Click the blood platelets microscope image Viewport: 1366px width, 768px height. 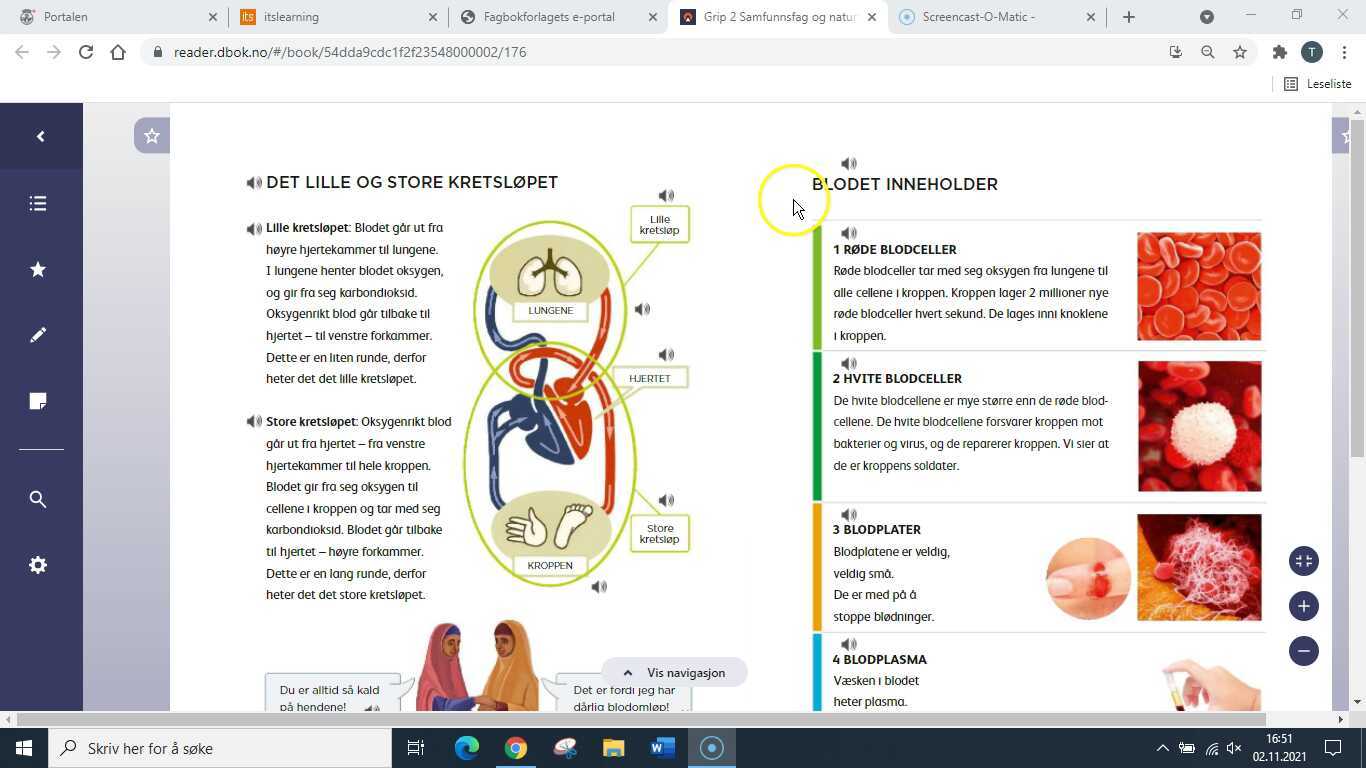pyautogui.click(x=1200, y=567)
